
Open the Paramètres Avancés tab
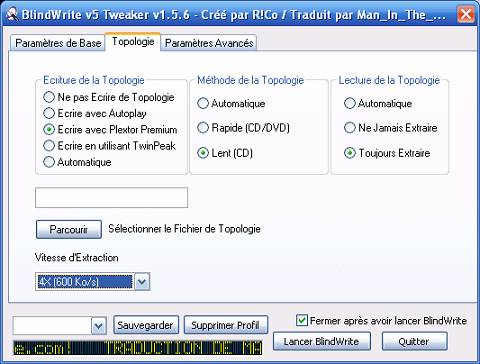coord(209,43)
